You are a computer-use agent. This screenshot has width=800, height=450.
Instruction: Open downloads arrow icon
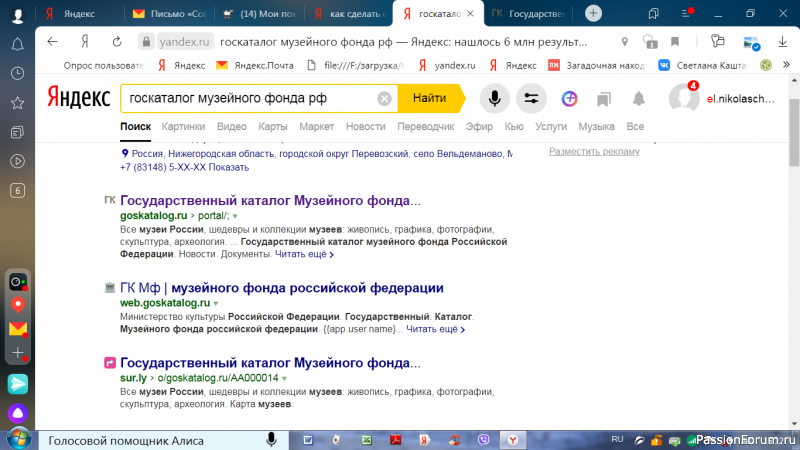(783, 42)
